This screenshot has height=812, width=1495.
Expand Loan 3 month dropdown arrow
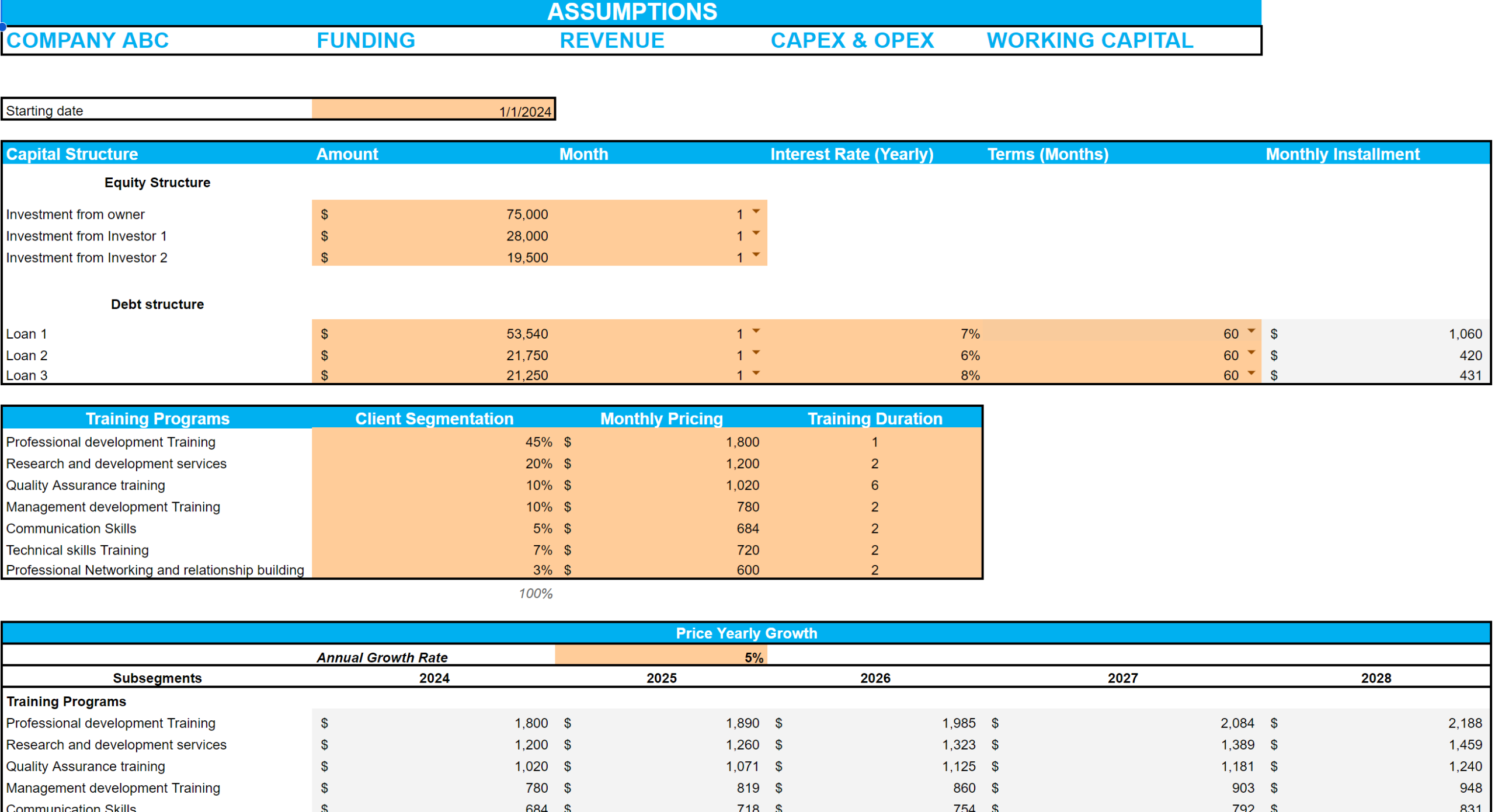click(x=756, y=374)
